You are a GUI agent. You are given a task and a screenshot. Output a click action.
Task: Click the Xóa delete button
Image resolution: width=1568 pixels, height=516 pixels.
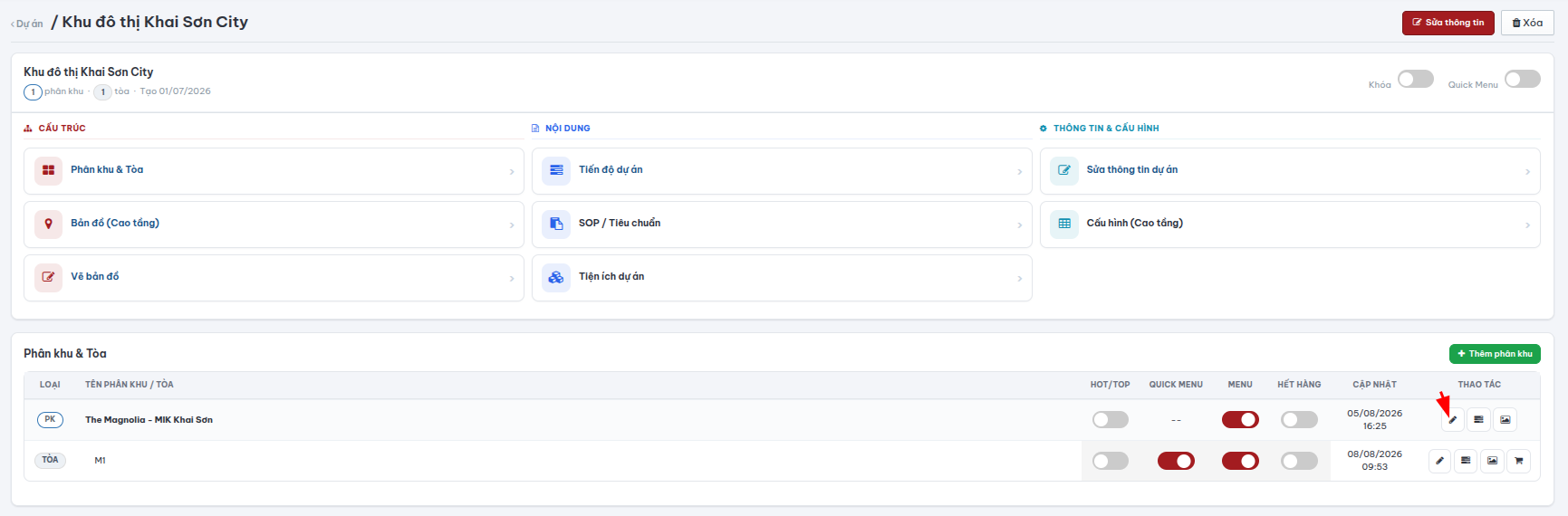[x=1527, y=23]
